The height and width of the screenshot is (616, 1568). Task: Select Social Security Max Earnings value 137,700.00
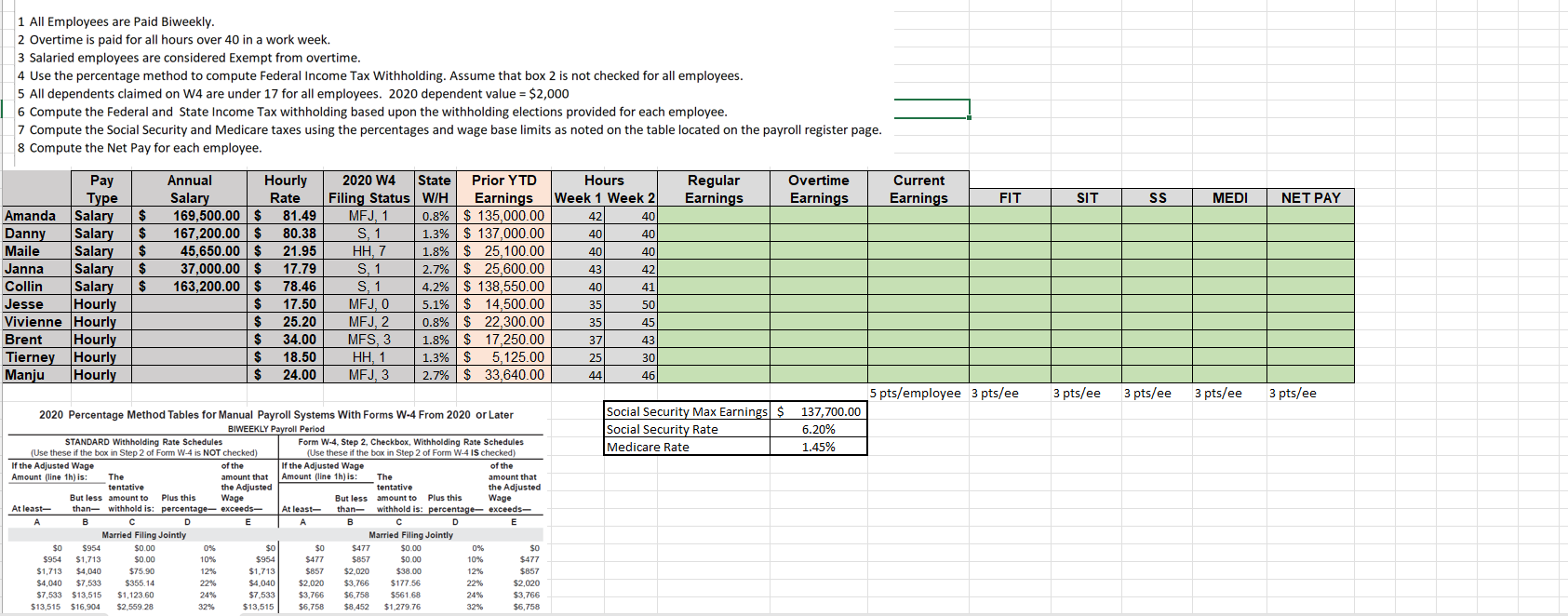tap(819, 411)
